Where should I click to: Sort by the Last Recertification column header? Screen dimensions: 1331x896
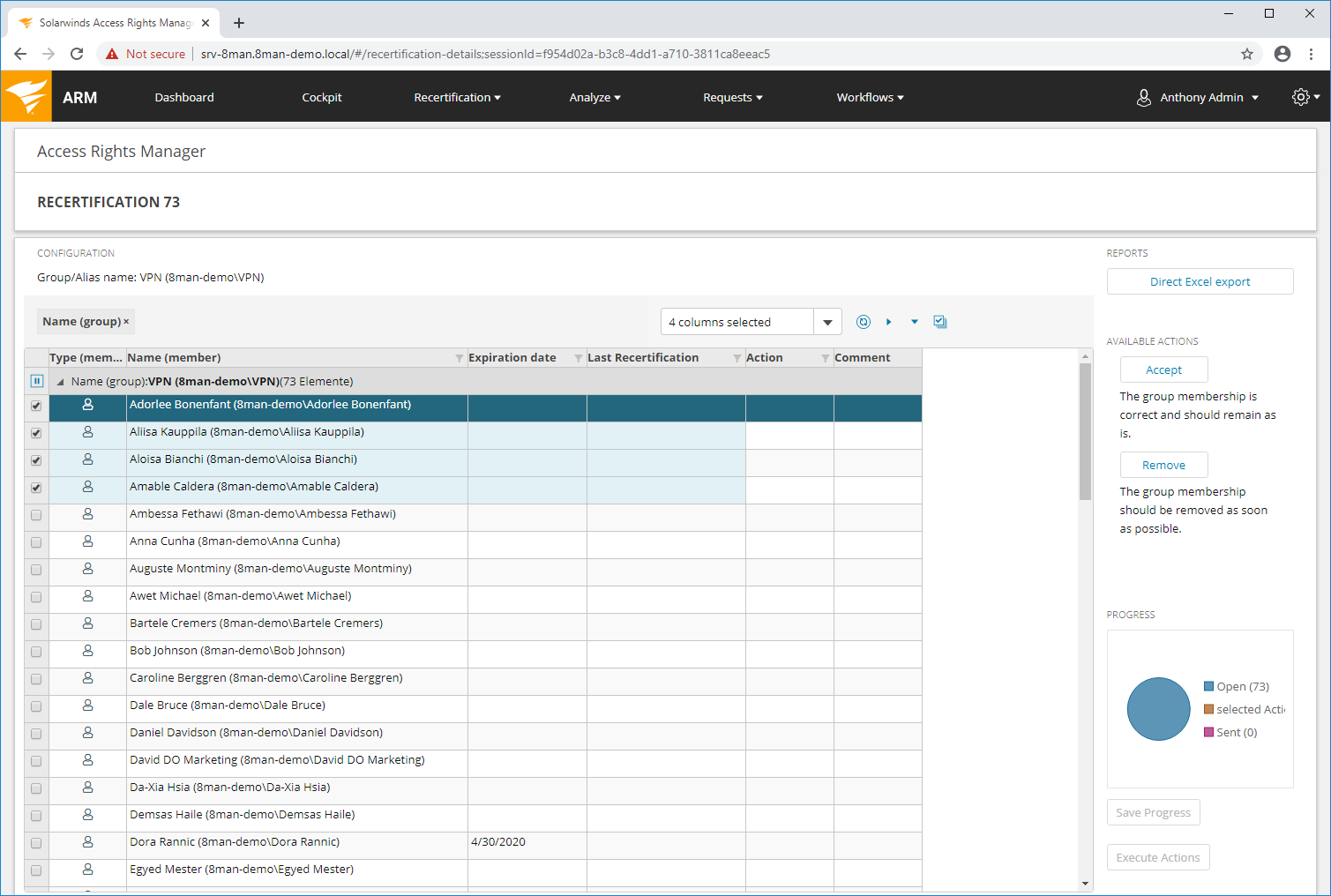[643, 357]
